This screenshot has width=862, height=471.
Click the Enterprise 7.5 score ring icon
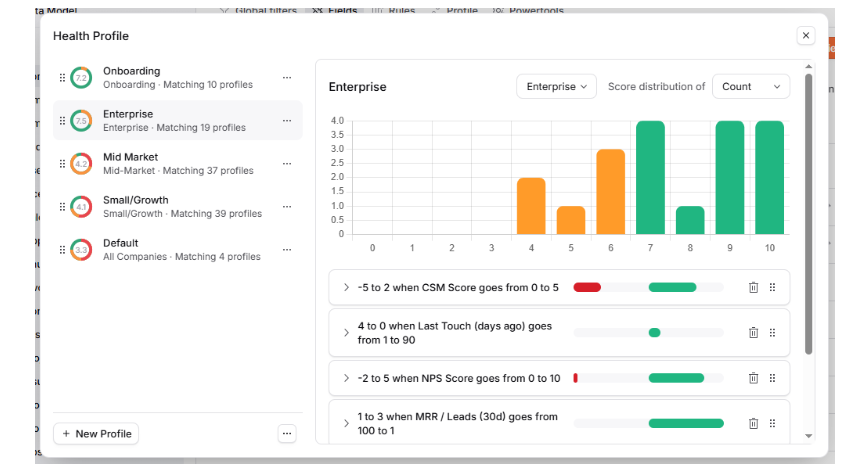click(81, 120)
